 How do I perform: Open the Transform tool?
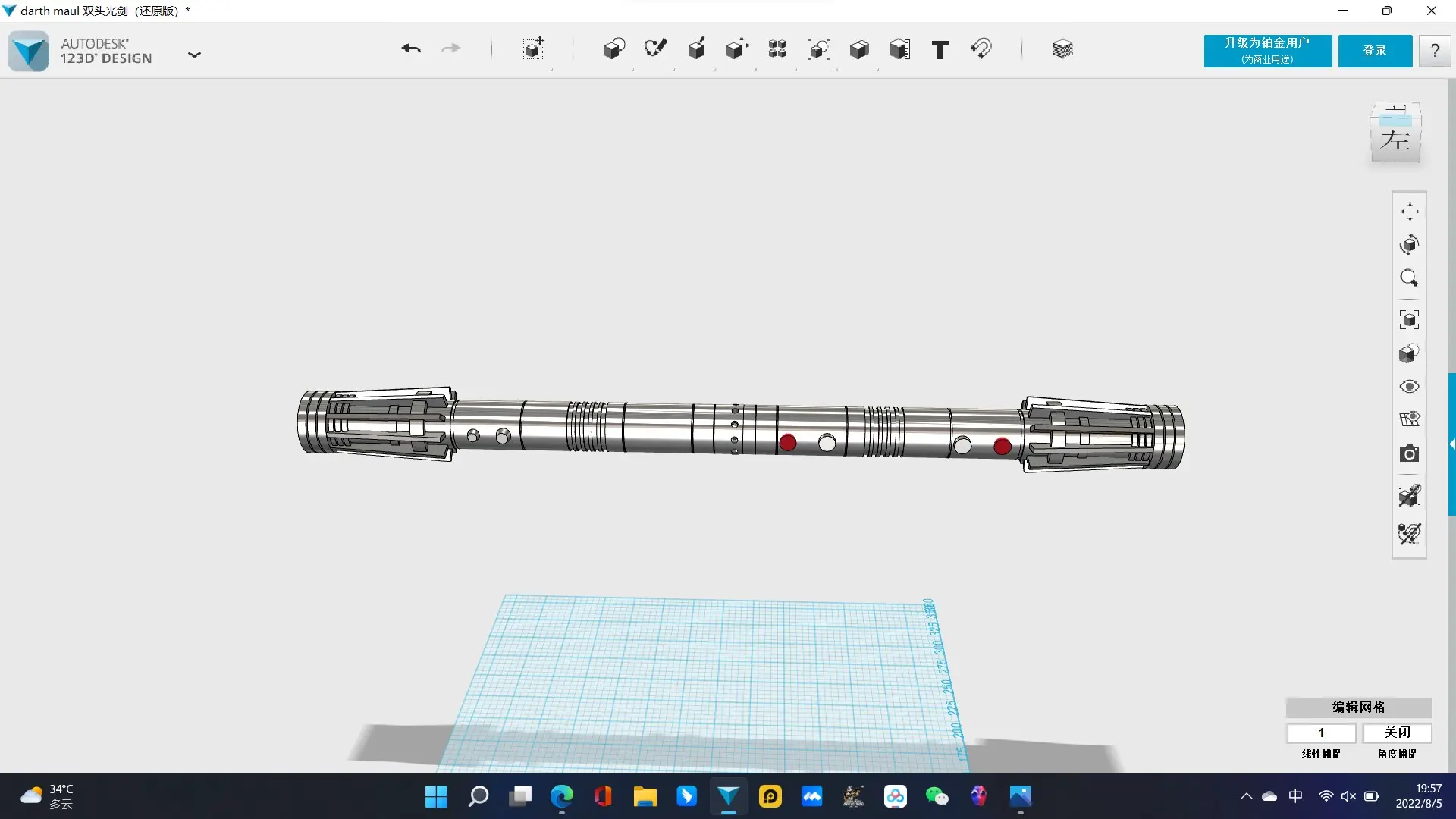pyautogui.click(x=534, y=49)
